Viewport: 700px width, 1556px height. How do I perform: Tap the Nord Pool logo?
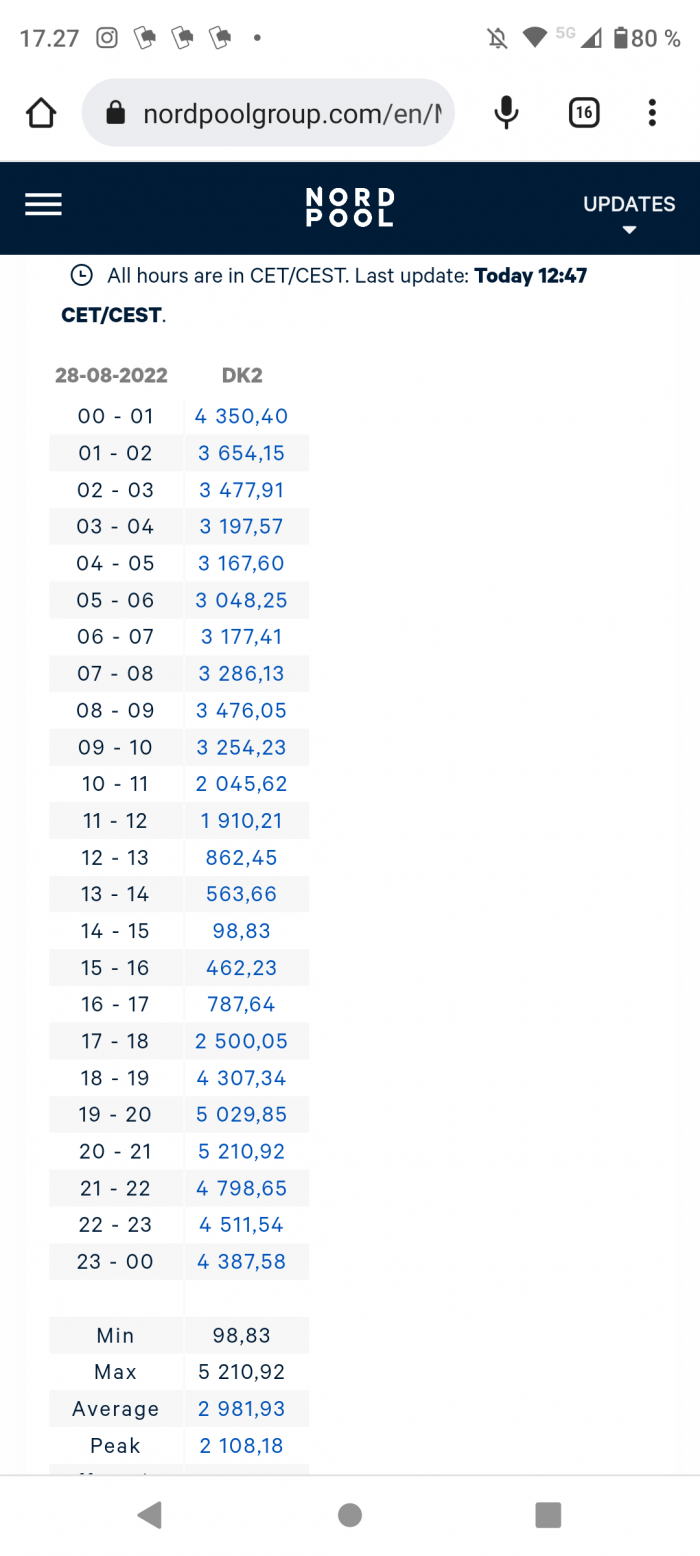coord(350,207)
